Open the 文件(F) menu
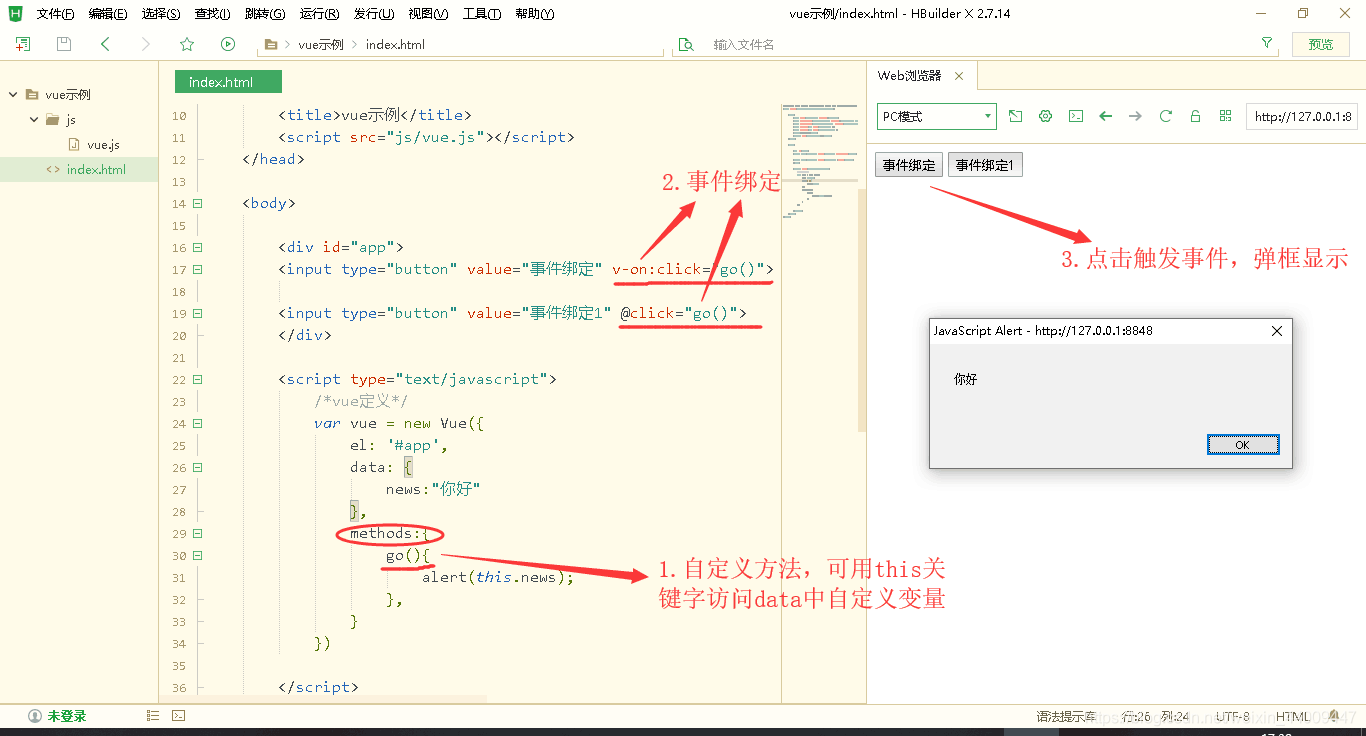1366x736 pixels. (x=55, y=14)
